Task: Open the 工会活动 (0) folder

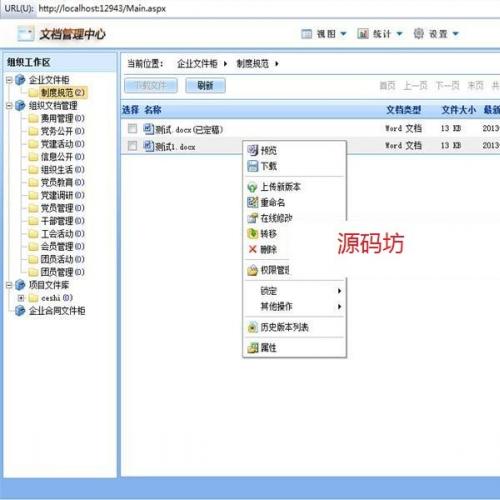Action: (x=62, y=234)
